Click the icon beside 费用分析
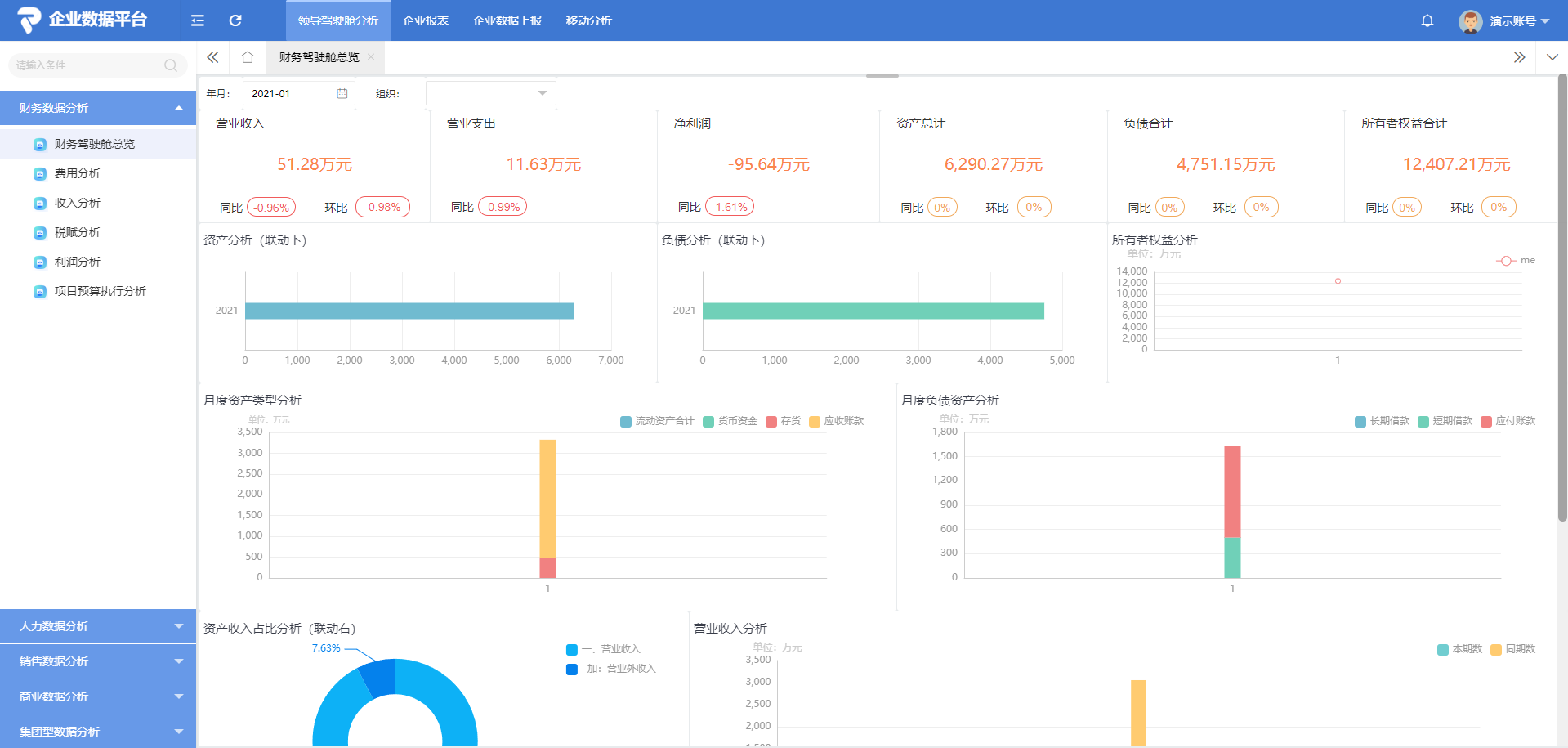Viewport: 1568px width, 748px height. click(39, 173)
